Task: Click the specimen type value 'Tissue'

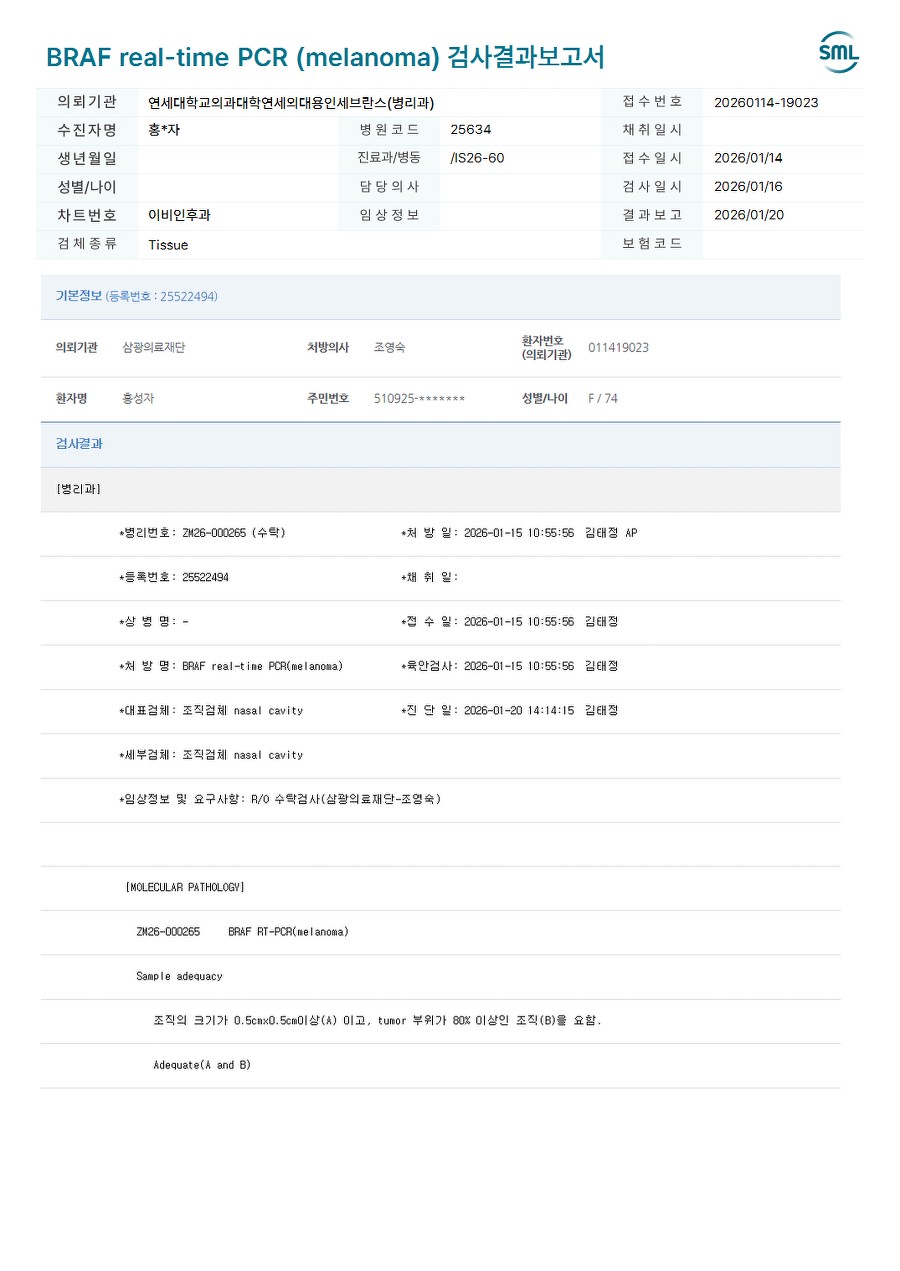Action: tap(168, 244)
